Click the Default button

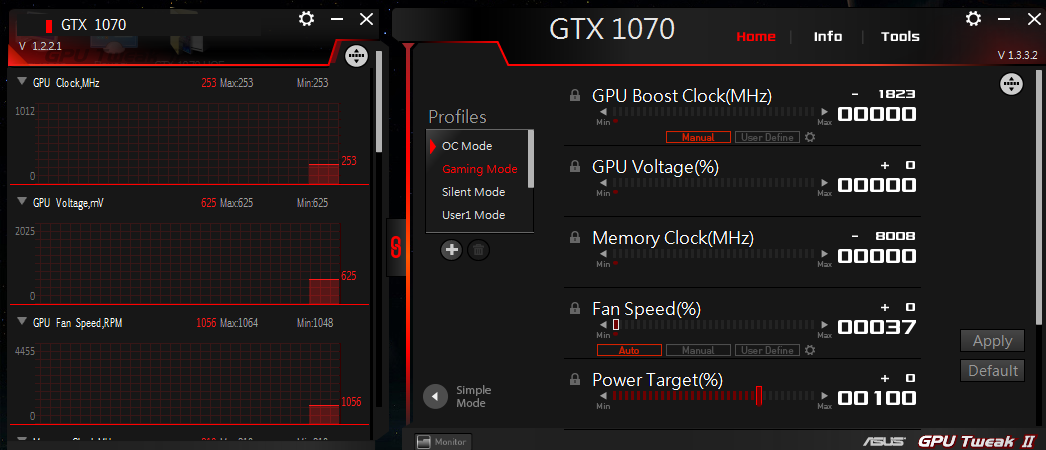coord(992,371)
